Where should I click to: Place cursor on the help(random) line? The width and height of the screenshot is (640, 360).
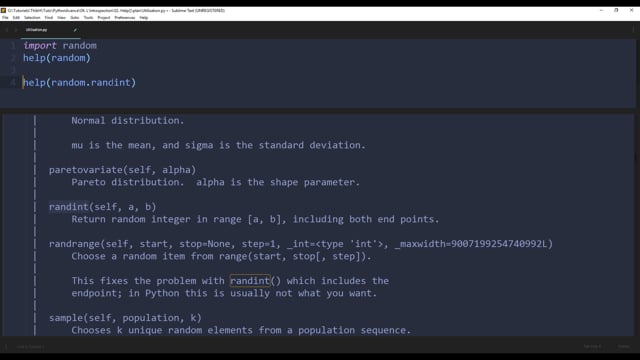pos(57,58)
